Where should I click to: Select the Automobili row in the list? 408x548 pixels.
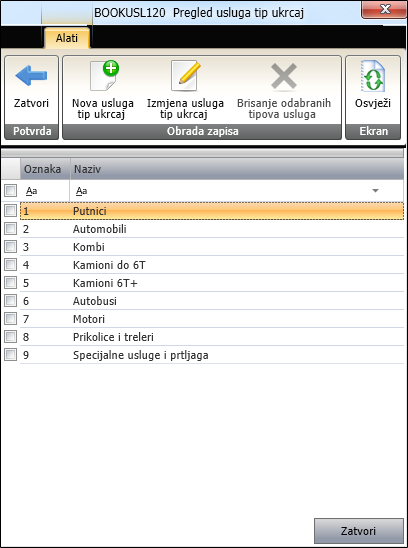click(x=212, y=229)
